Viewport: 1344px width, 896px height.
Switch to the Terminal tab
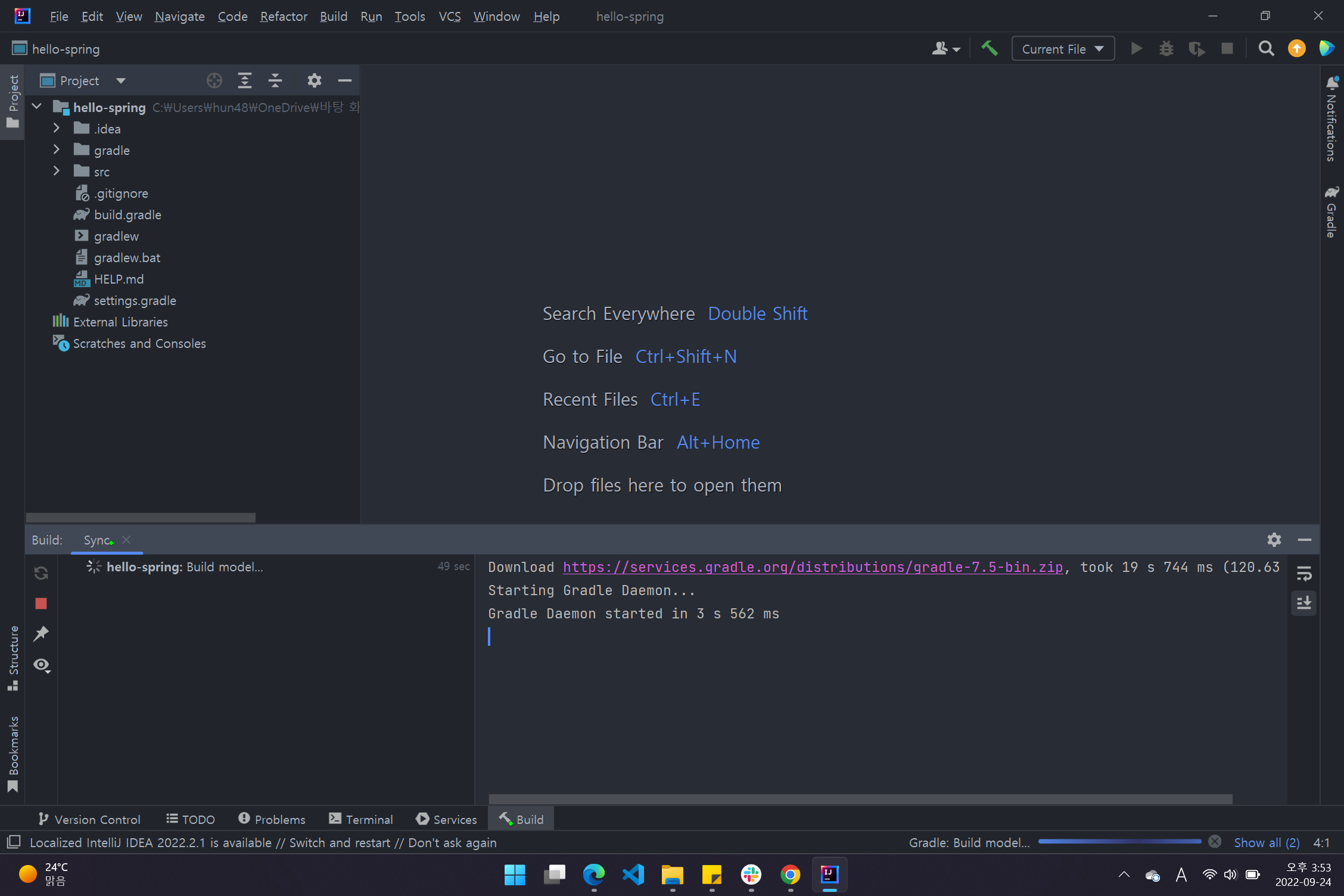pyautogui.click(x=361, y=819)
